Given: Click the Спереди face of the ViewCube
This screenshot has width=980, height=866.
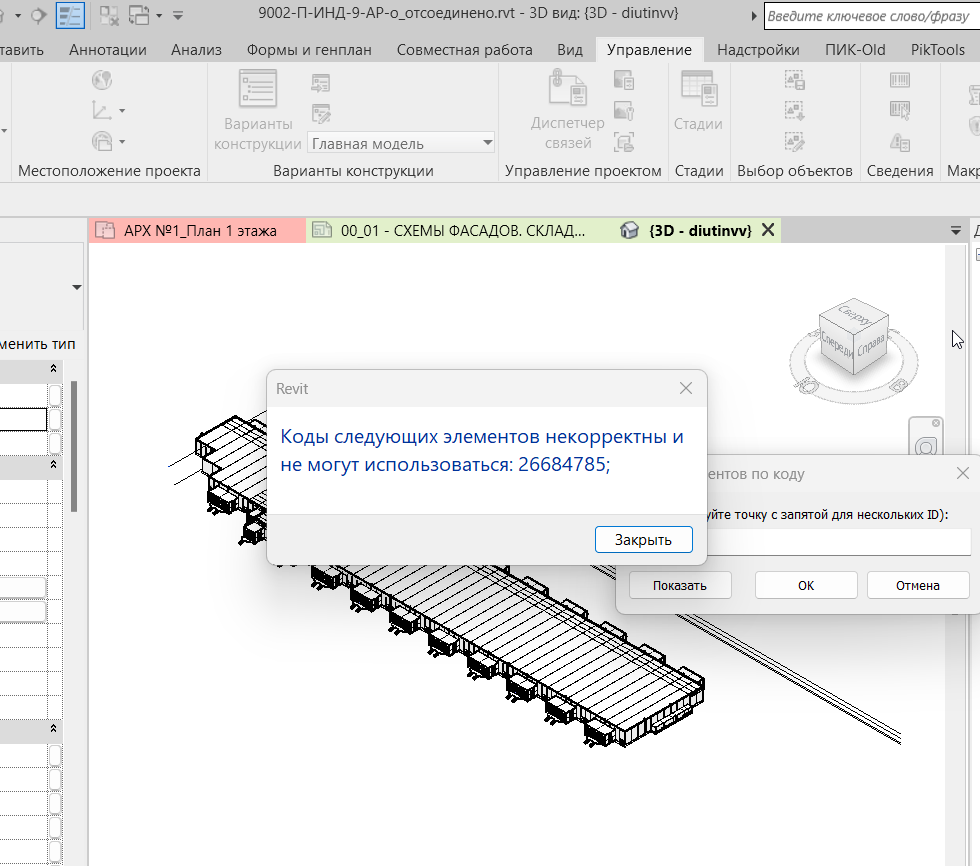Looking at the screenshot, I should coord(836,344).
